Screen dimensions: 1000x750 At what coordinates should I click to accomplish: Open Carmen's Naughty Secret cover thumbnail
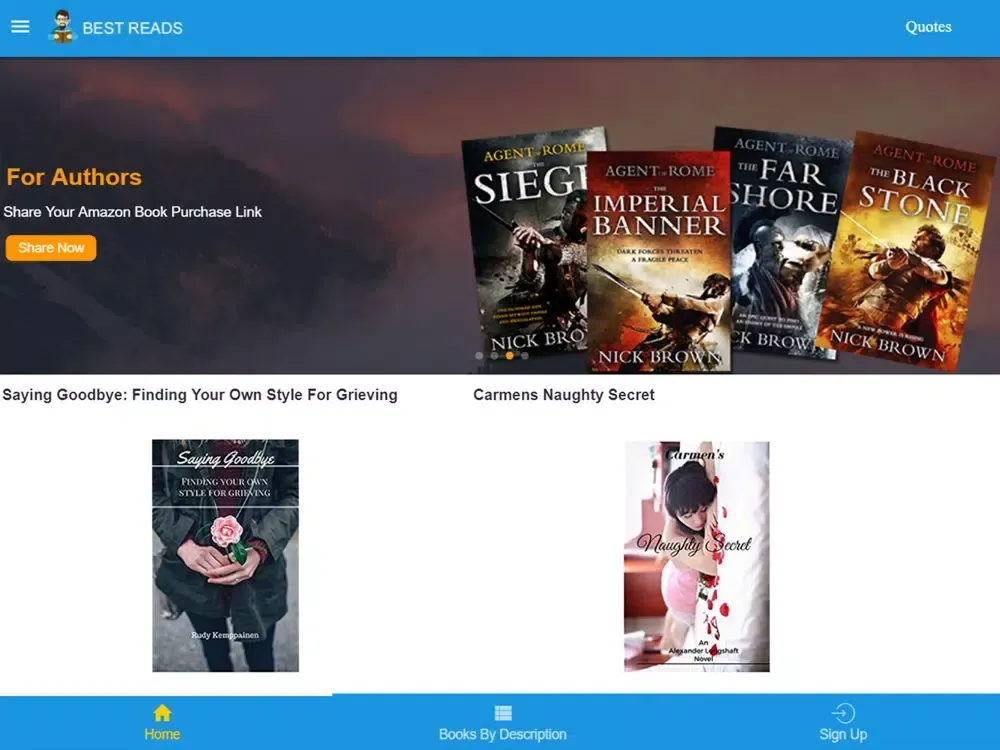(696, 556)
